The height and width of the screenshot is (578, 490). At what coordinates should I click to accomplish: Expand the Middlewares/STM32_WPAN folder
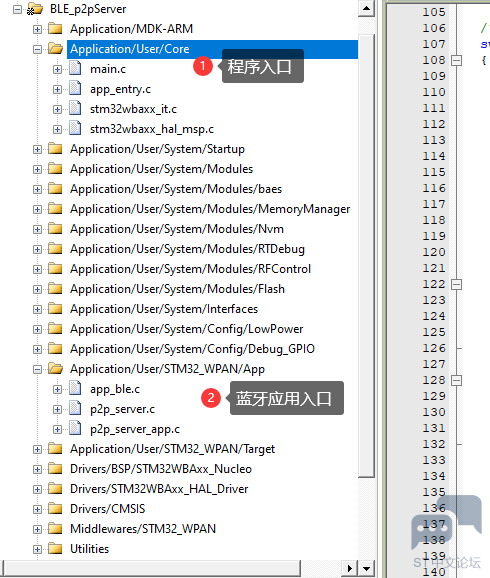pos(37,529)
